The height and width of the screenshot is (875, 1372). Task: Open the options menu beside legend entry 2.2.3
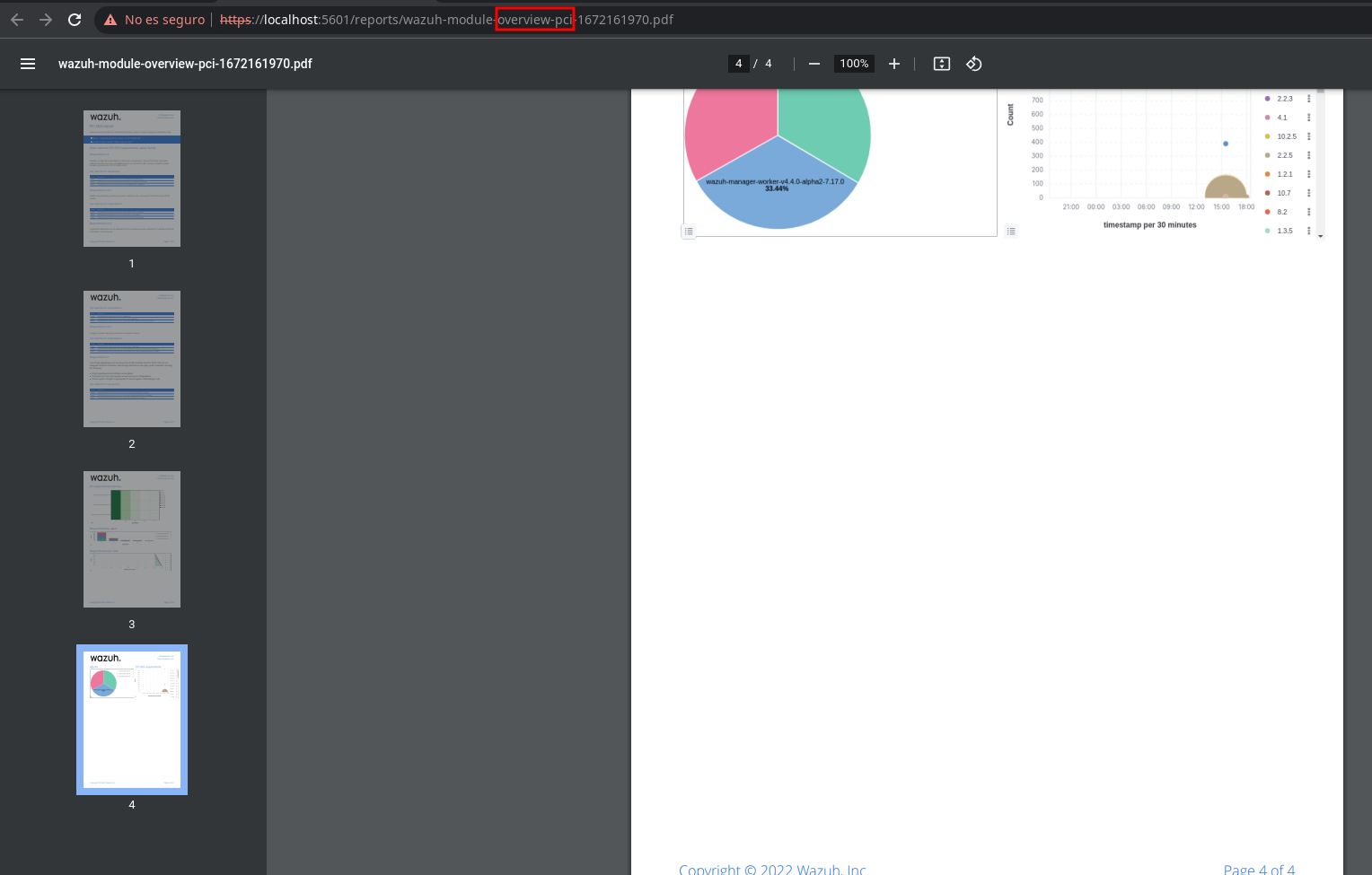[x=1308, y=98]
